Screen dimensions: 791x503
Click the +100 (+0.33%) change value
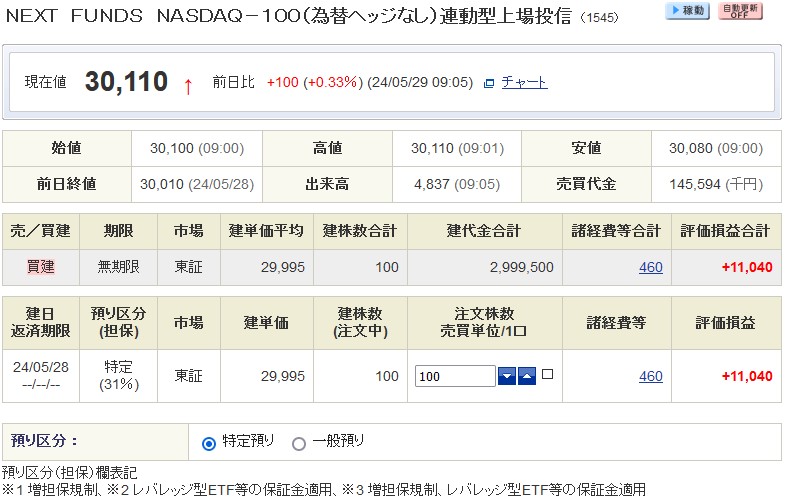tap(315, 82)
